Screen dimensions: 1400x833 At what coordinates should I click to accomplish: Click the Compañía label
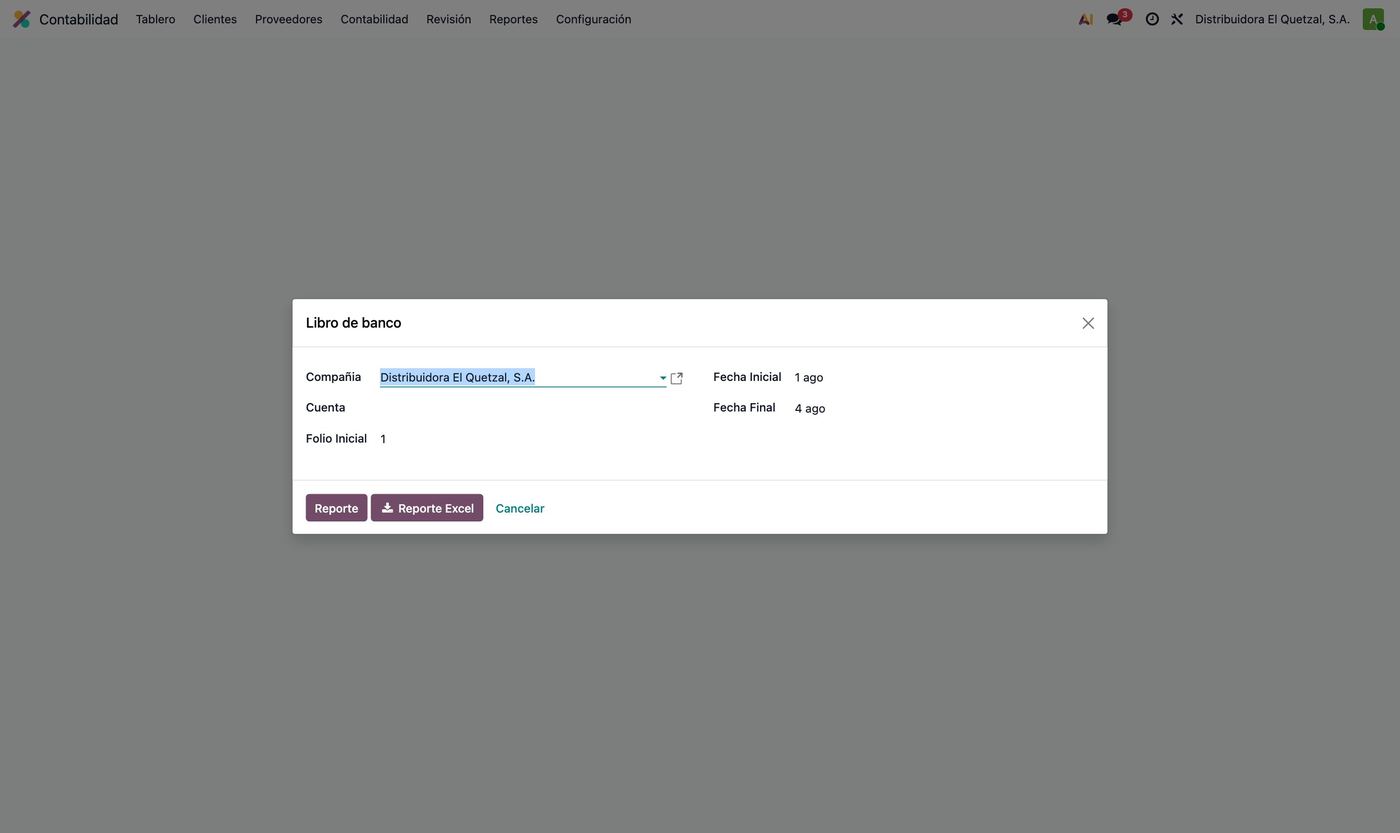click(x=333, y=377)
